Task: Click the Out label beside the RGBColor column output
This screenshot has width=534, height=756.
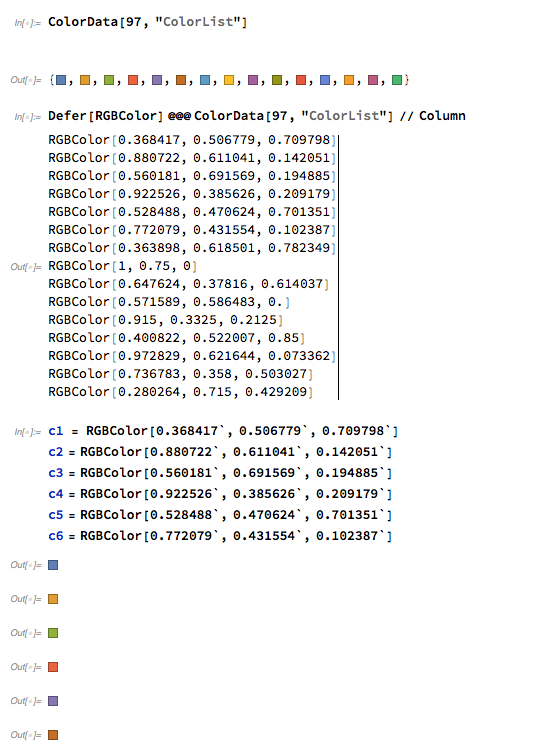Action: [26, 267]
